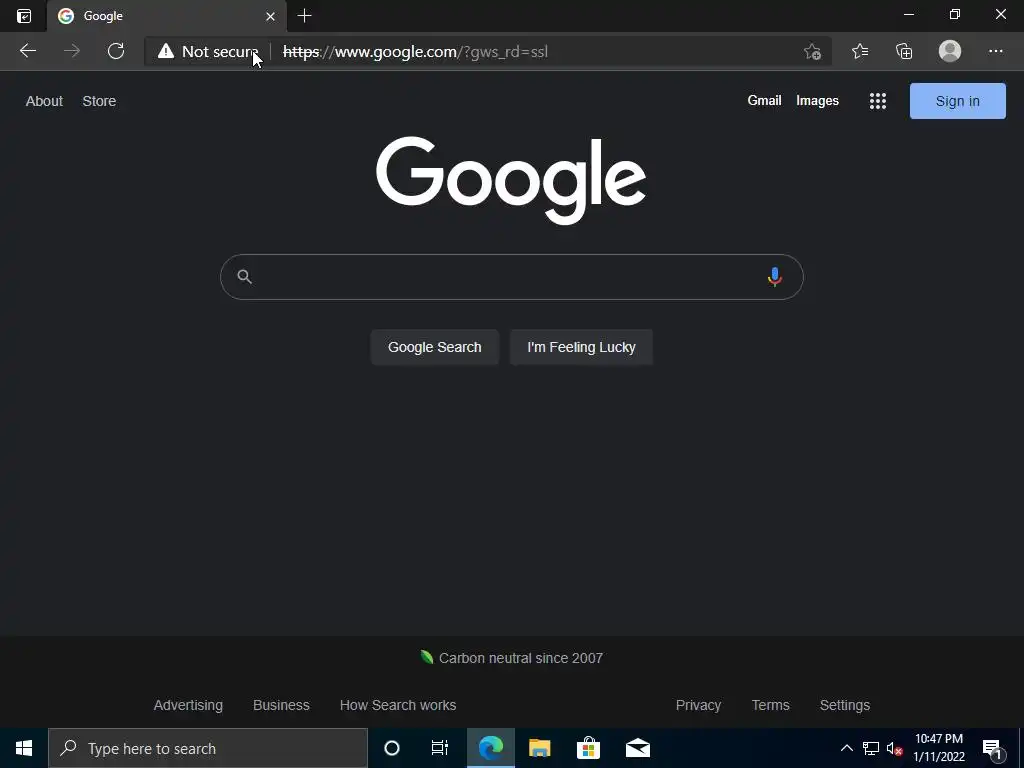Open Carbon neutral since 2007 link
This screenshot has height=768, width=1024.
[x=511, y=658]
